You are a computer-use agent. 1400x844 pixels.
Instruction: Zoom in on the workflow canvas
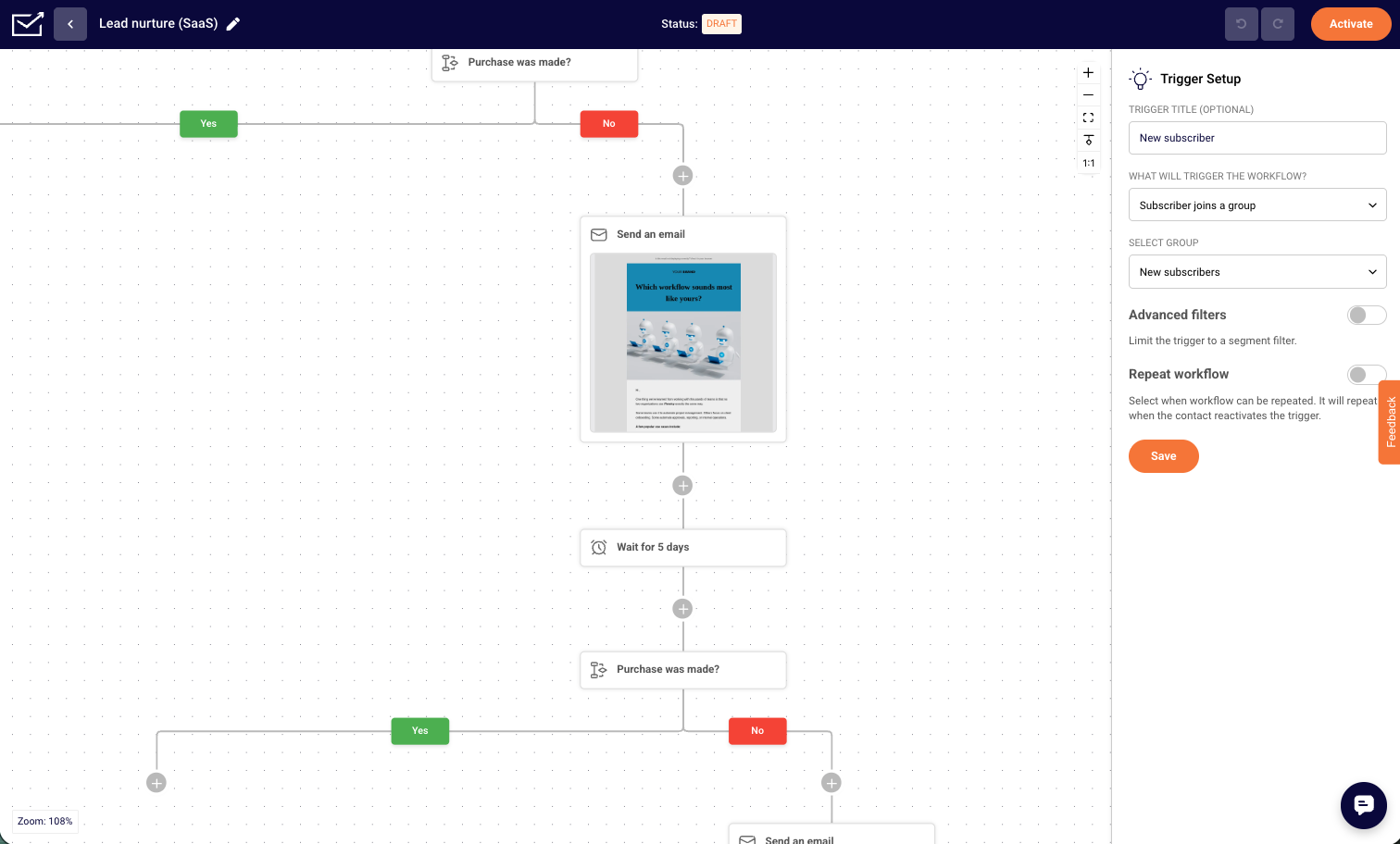pos(1089,73)
